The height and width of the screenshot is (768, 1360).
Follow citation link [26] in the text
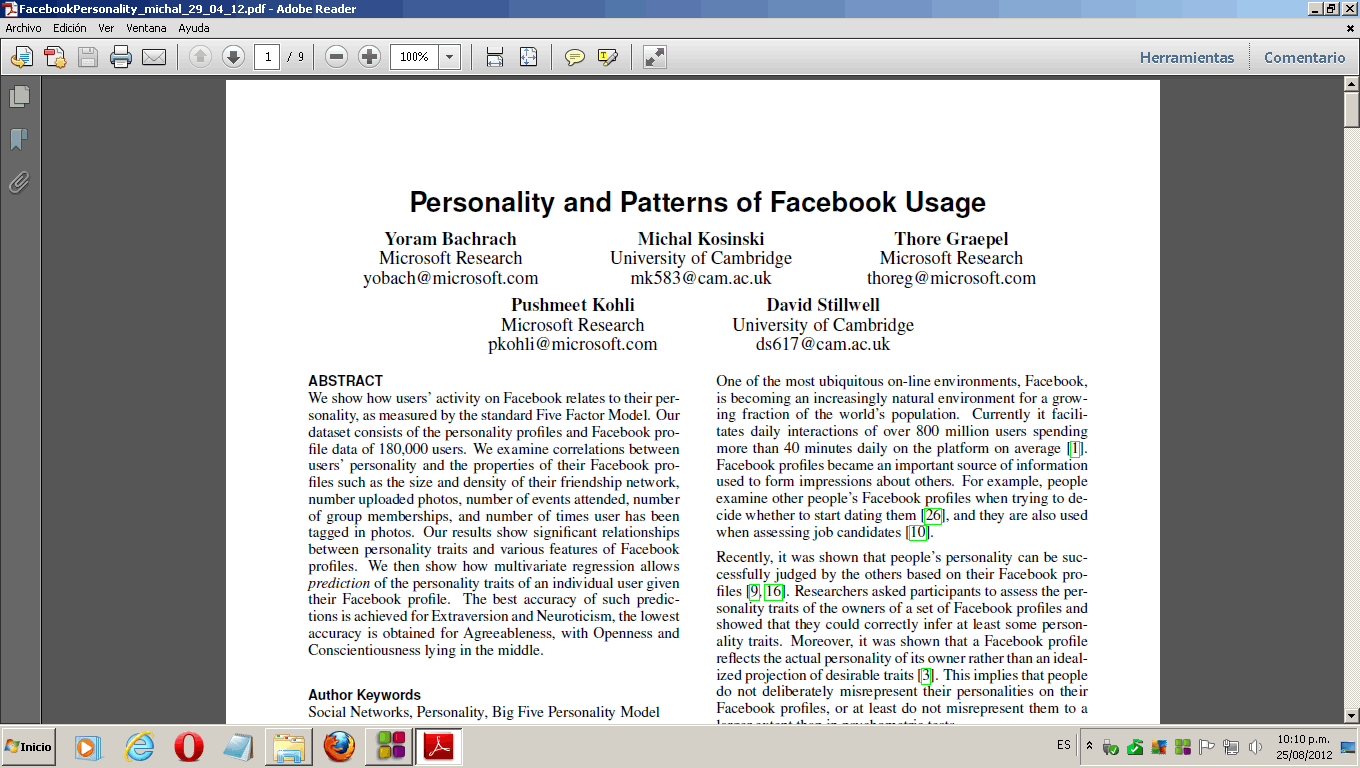(x=933, y=515)
